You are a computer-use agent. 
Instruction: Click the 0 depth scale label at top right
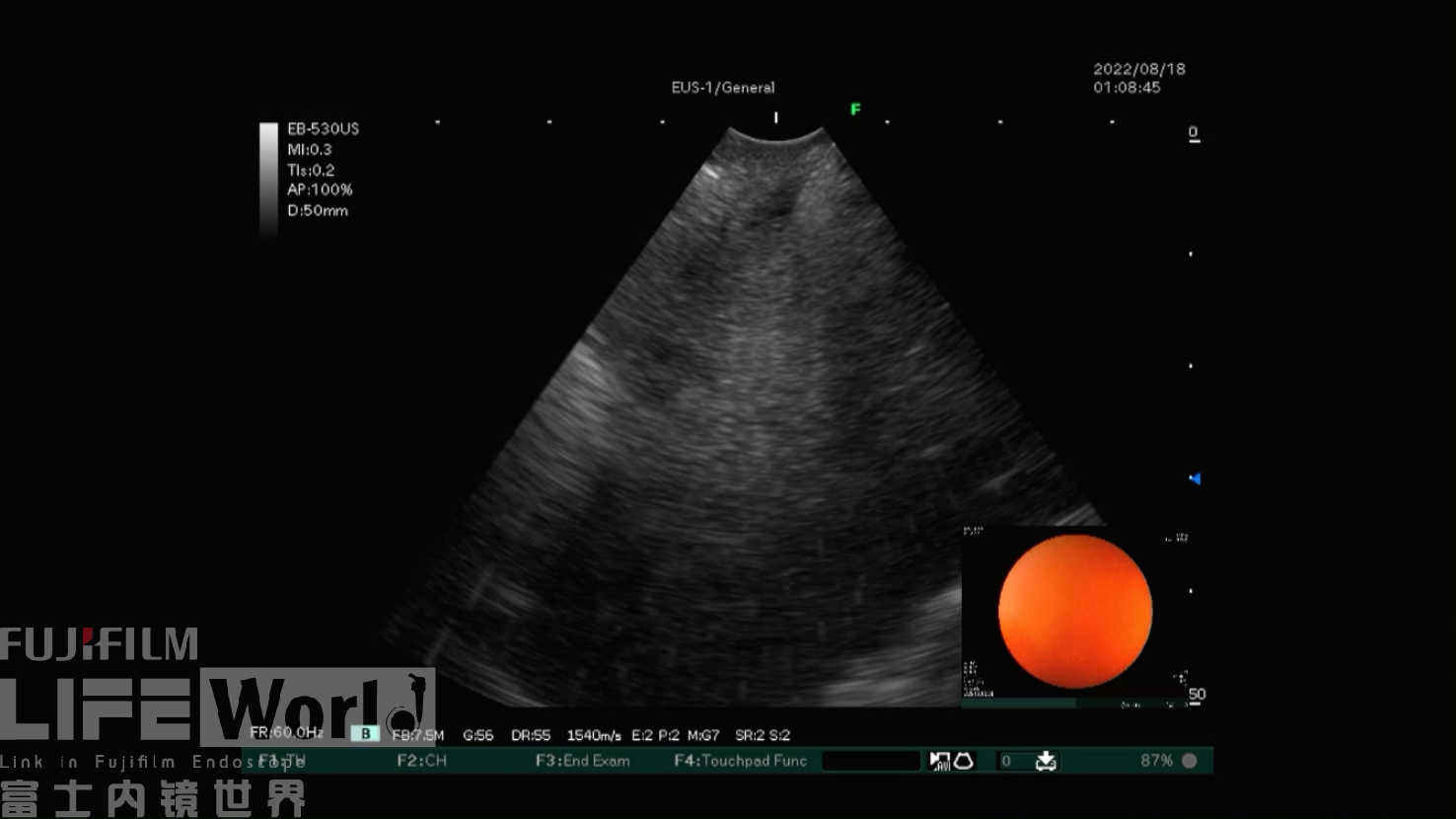[x=1194, y=132]
